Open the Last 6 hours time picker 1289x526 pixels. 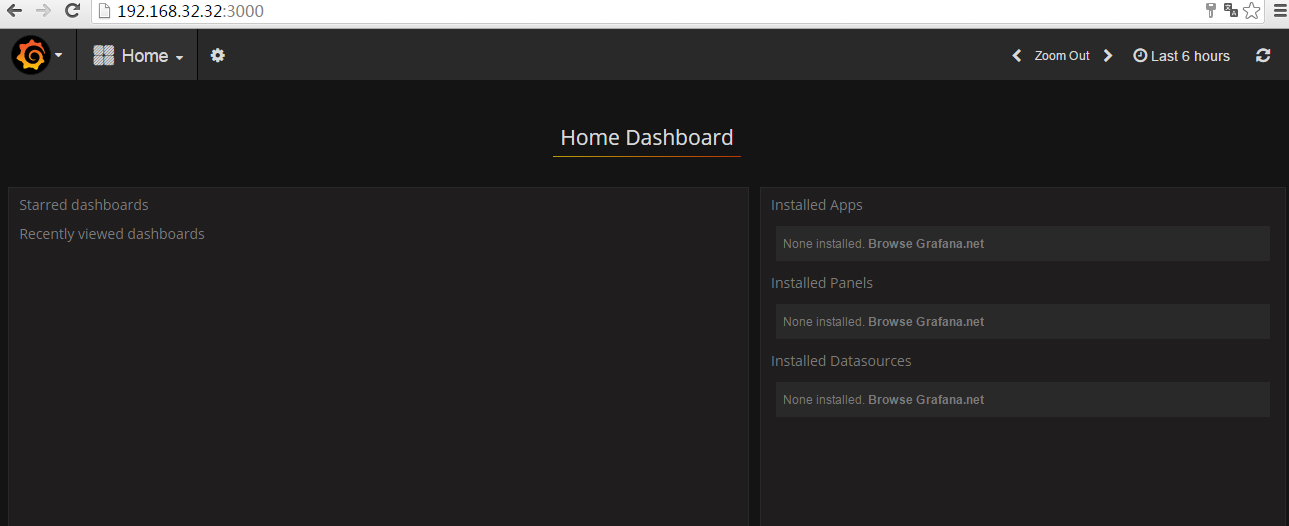click(x=1182, y=56)
